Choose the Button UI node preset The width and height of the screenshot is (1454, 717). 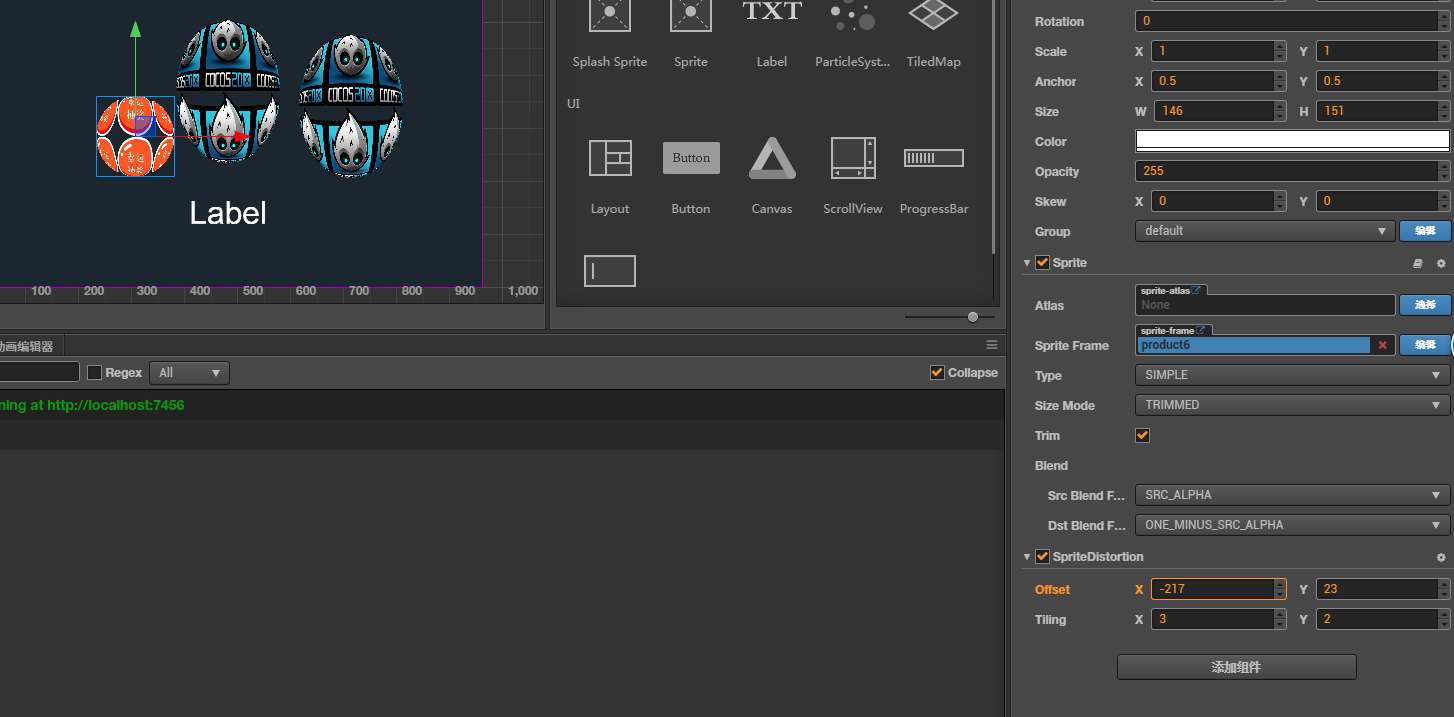[691, 176]
